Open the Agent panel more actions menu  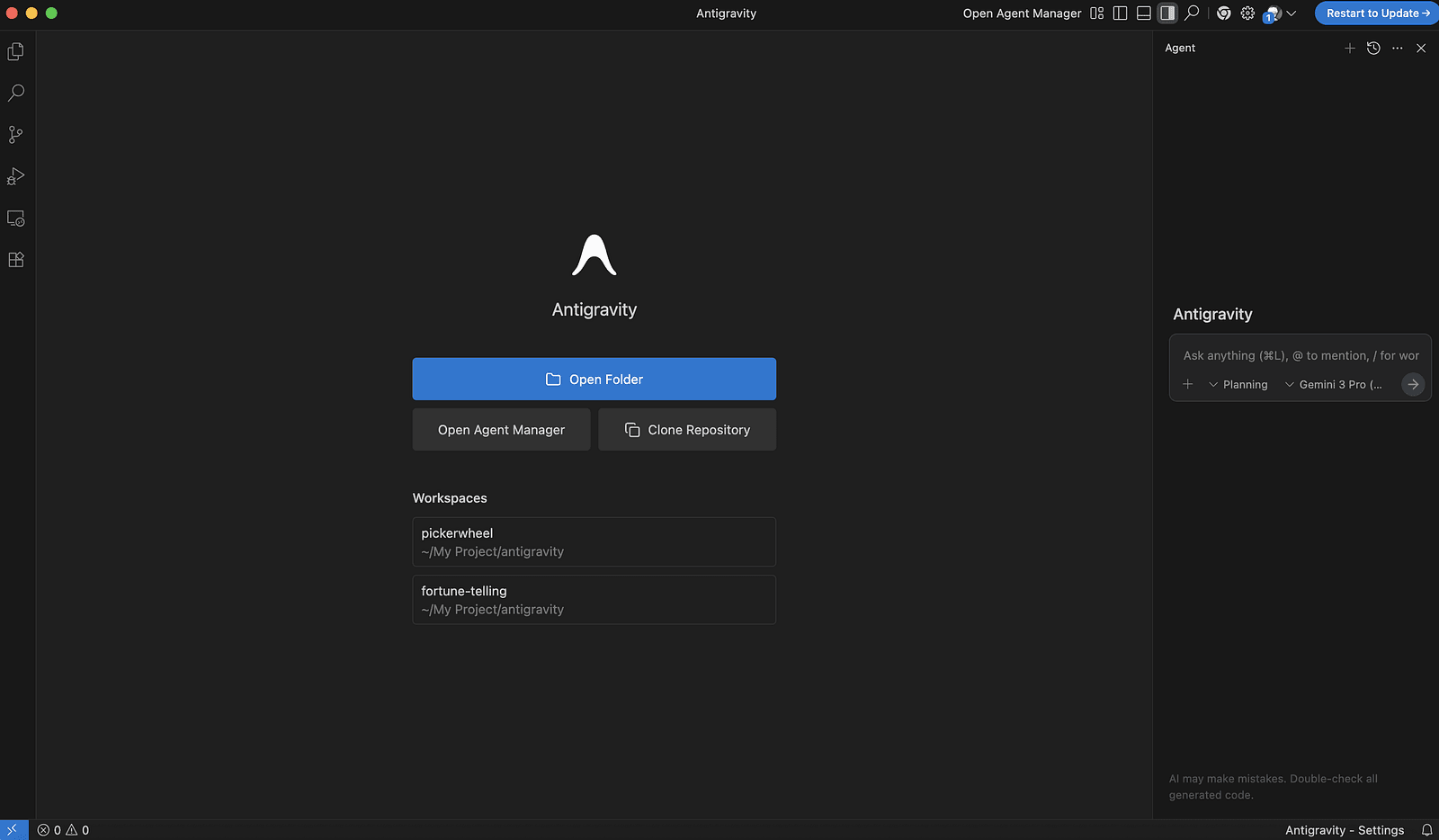[1397, 49]
